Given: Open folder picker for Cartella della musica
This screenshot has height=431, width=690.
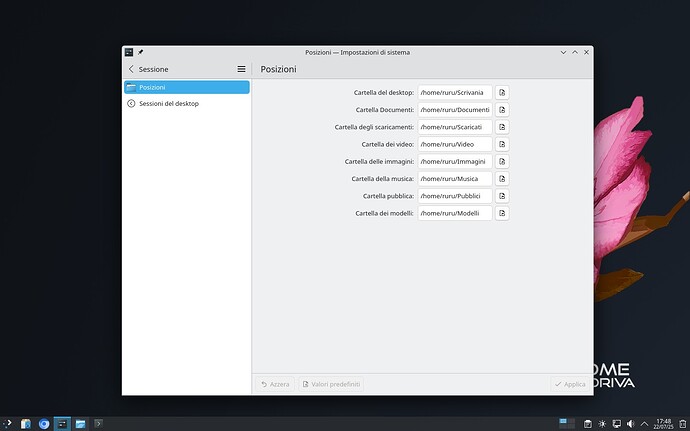Looking at the screenshot, I should coord(502,178).
